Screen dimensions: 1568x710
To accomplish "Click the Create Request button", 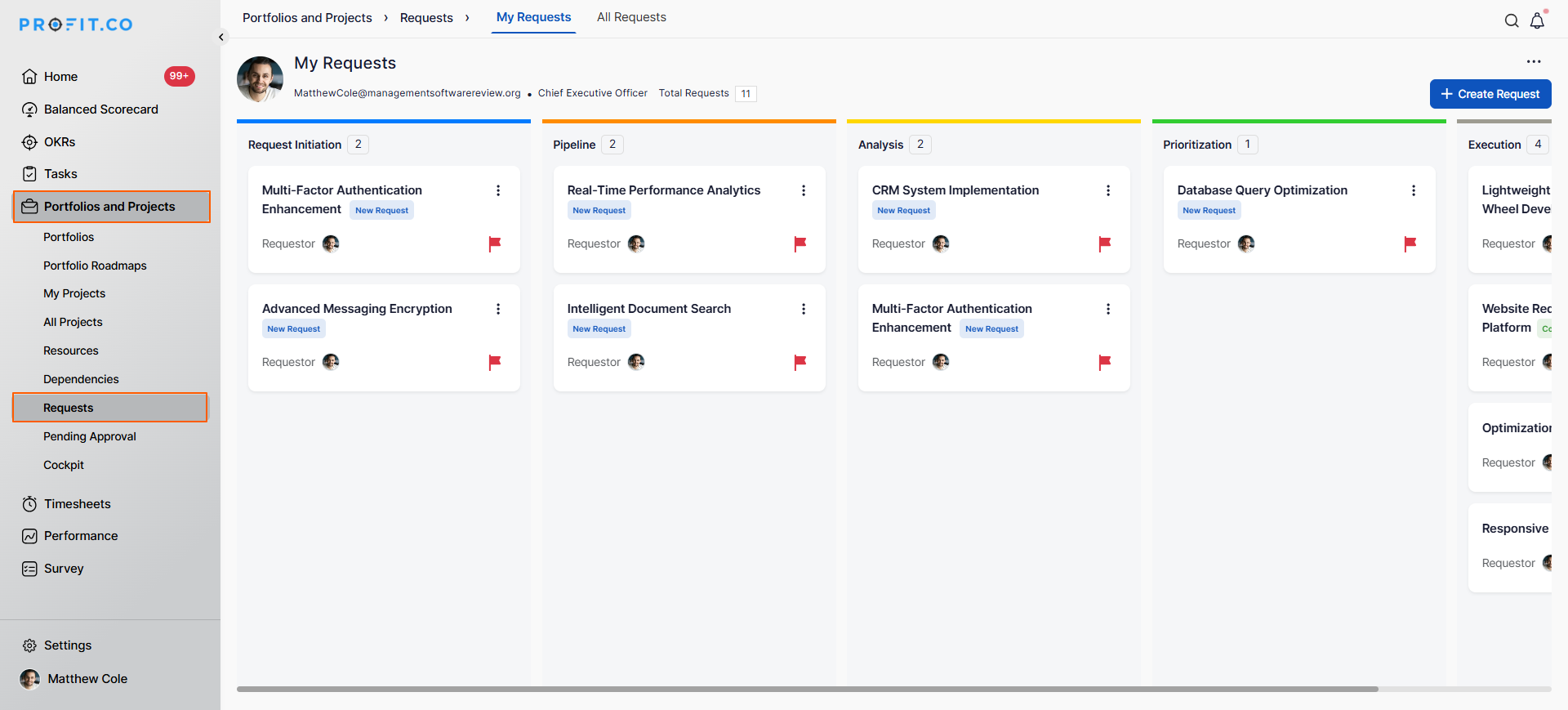I will pos(1490,94).
